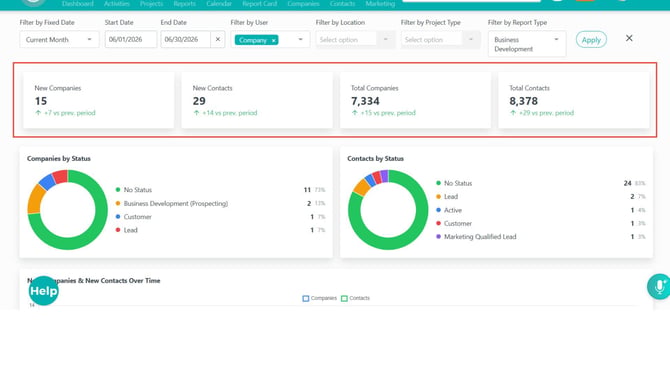Clear the End Date with the x icon
The image size is (670, 376).
pos(217,39)
